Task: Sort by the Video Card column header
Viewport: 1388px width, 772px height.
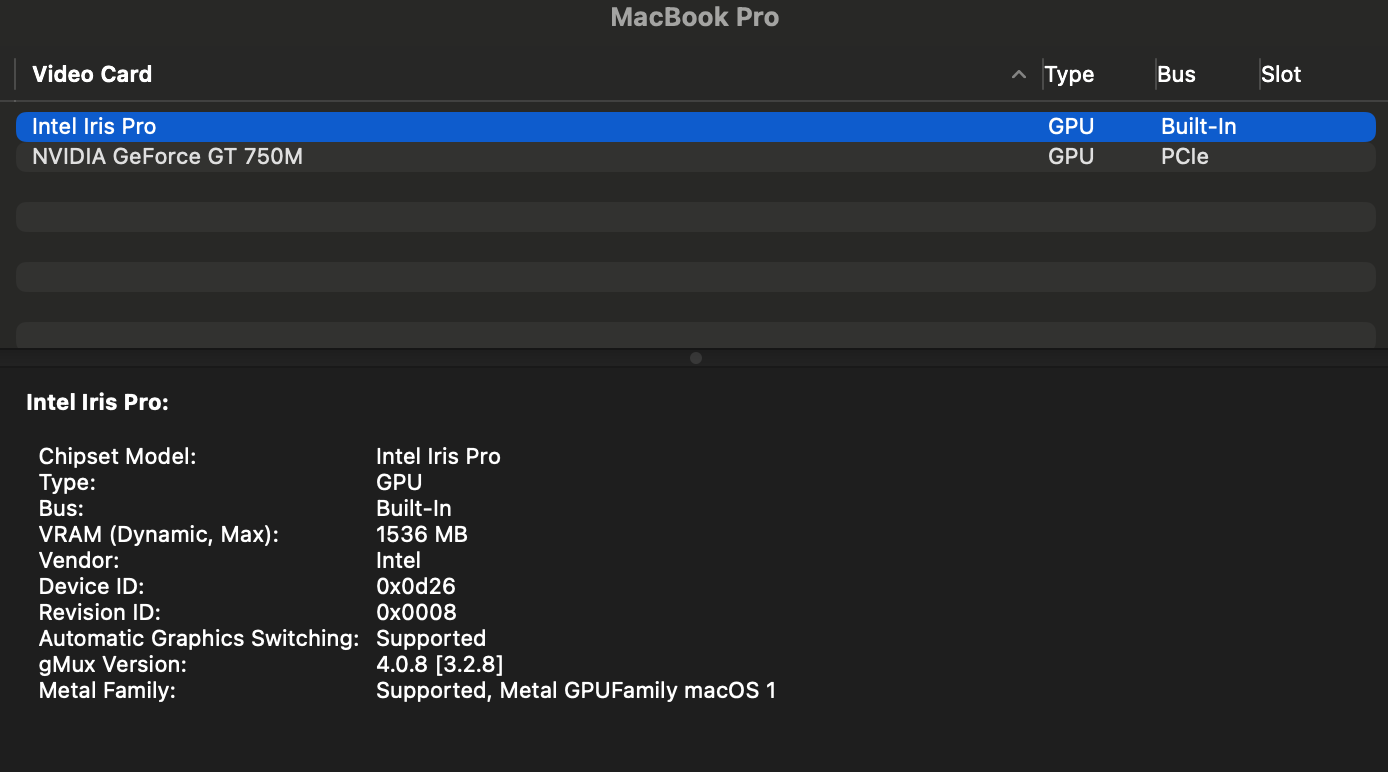Action: pos(92,75)
